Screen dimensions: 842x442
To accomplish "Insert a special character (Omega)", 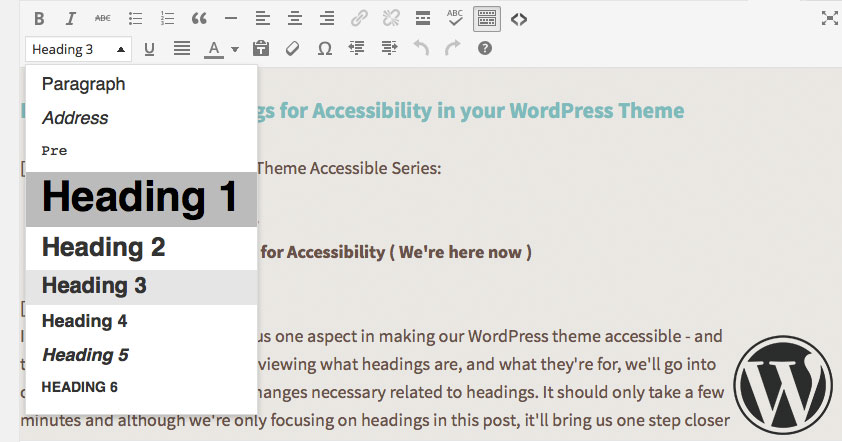I will 324,49.
